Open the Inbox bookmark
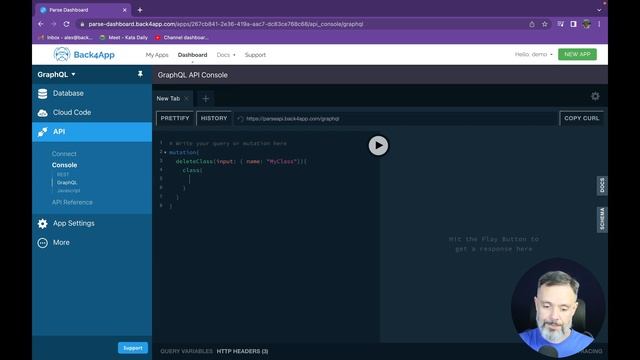The height and width of the screenshot is (360, 640). (x=66, y=38)
